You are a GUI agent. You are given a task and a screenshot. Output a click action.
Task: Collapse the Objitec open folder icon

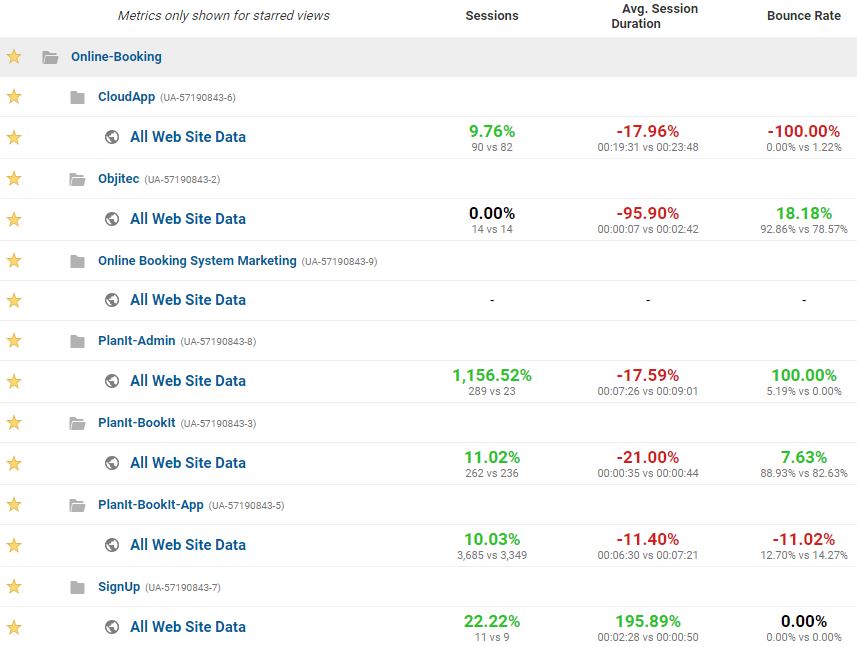pos(77,179)
